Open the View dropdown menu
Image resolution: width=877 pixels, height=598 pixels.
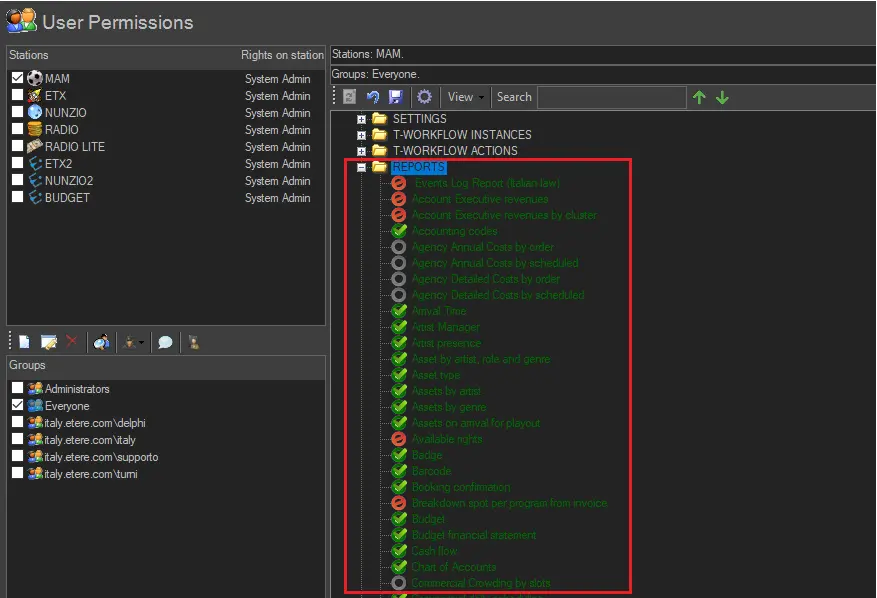point(466,97)
